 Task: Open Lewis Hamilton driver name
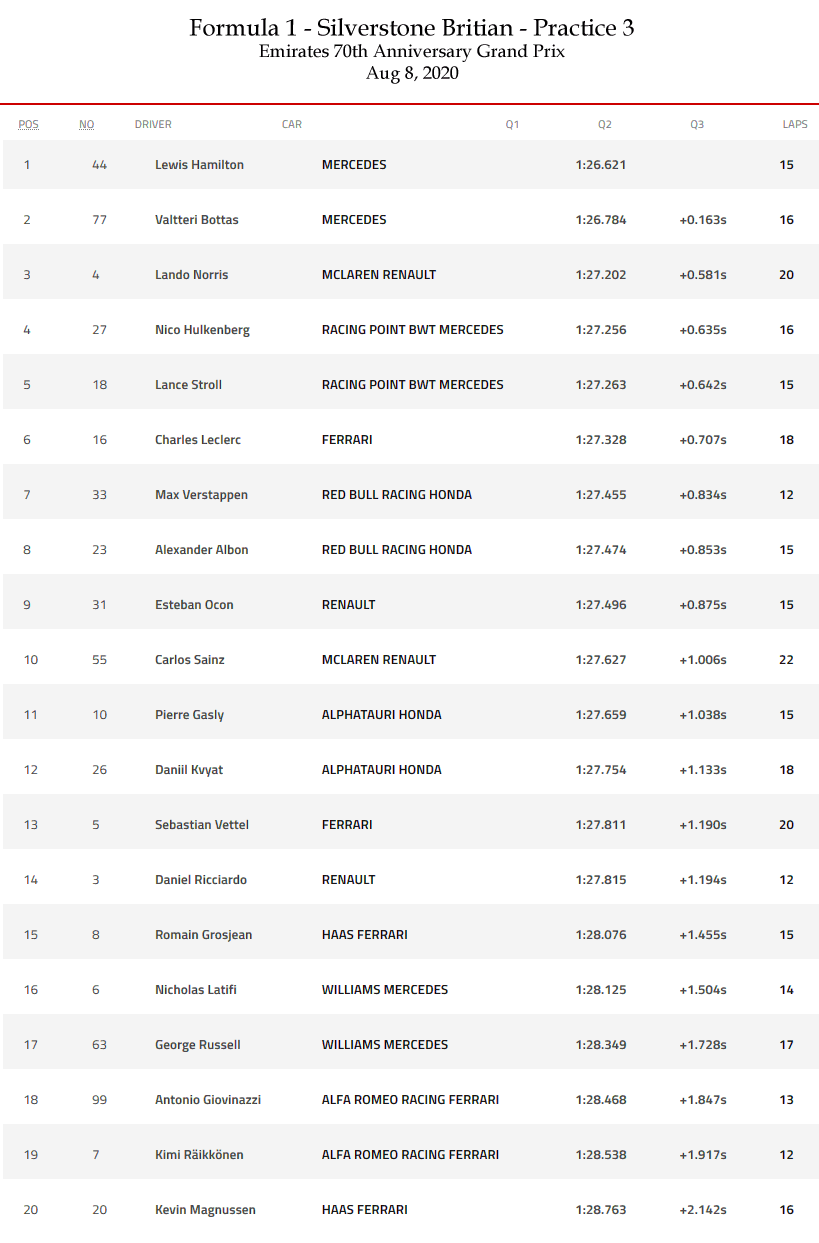point(199,165)
